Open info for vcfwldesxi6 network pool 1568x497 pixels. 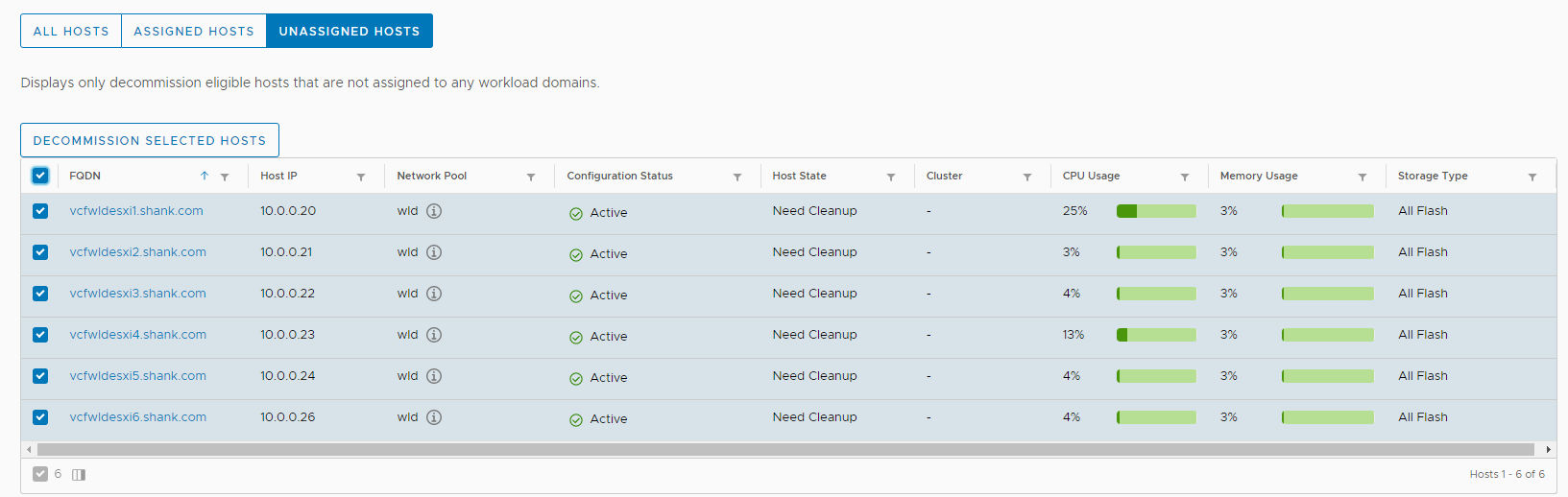(x=434, y=417)
